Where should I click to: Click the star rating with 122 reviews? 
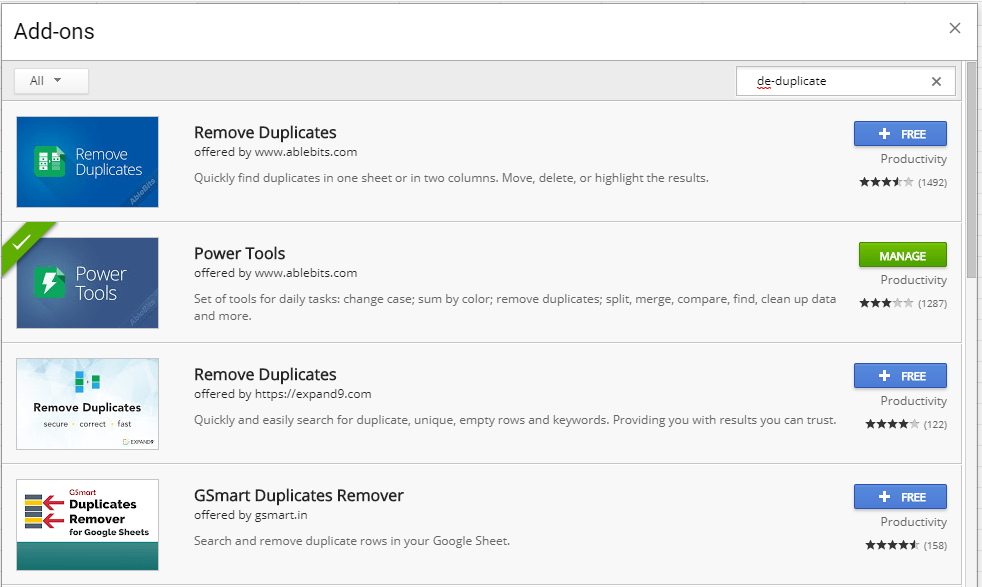892,424
